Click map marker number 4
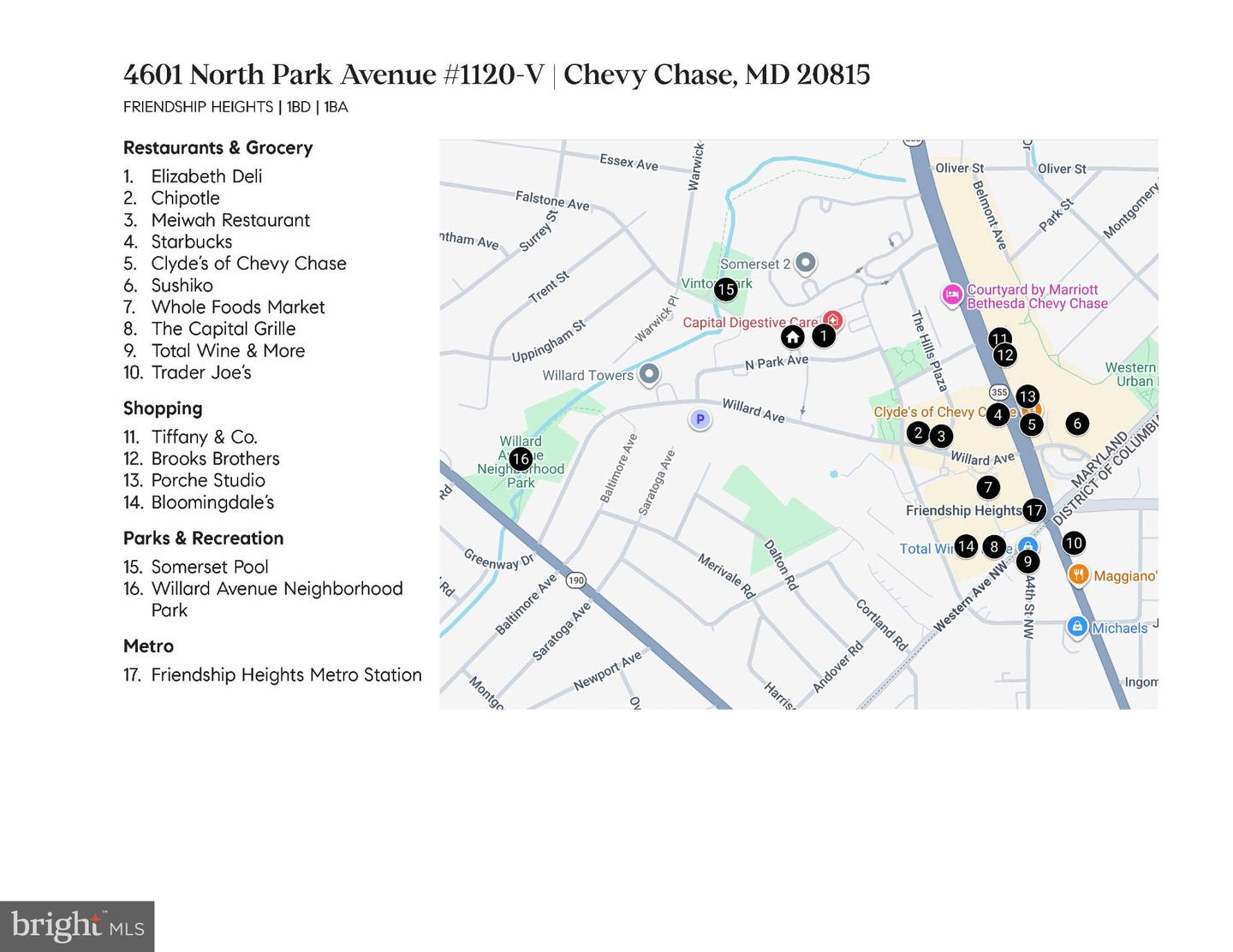Image resolution: width=1233 pixels, height=952 pixels. point(998,415)
